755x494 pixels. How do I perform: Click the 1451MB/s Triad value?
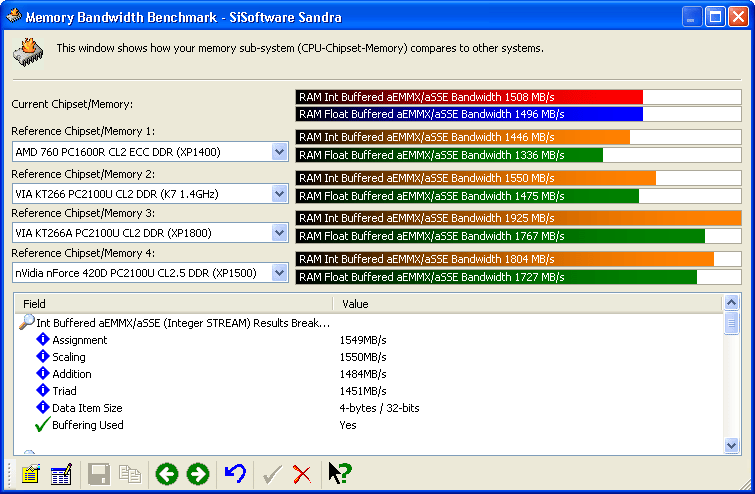(x=363, y=391)
